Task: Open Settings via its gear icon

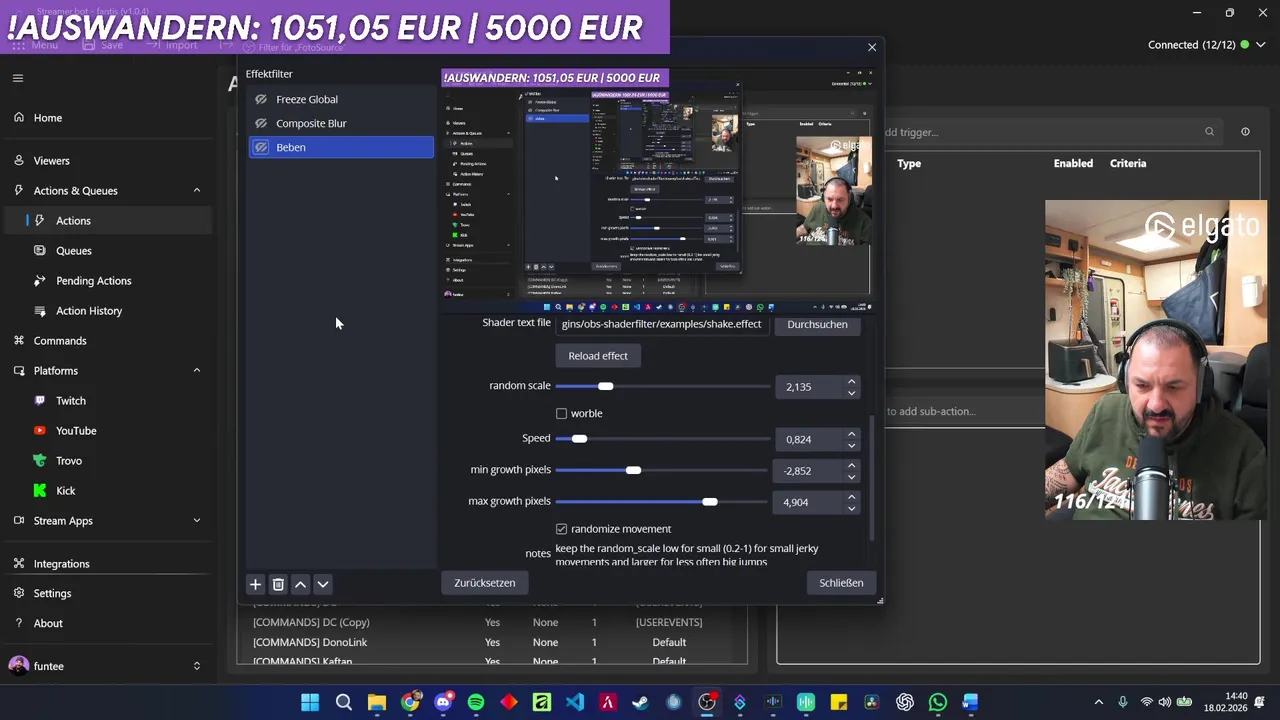Action: (x=19, y=593)
